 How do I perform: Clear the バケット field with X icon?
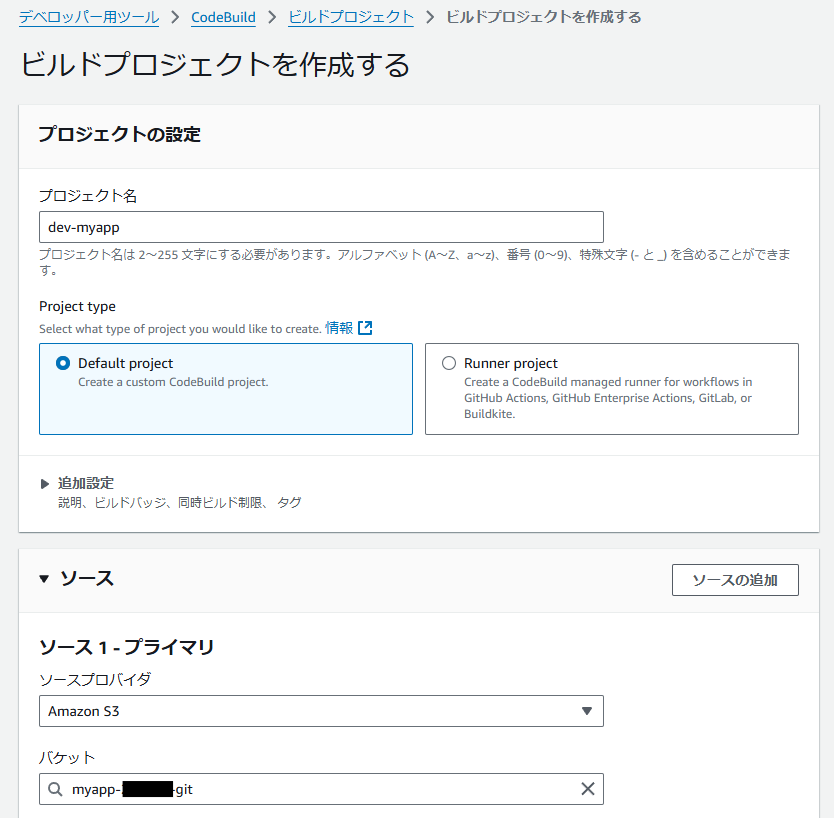pos(588,789)
